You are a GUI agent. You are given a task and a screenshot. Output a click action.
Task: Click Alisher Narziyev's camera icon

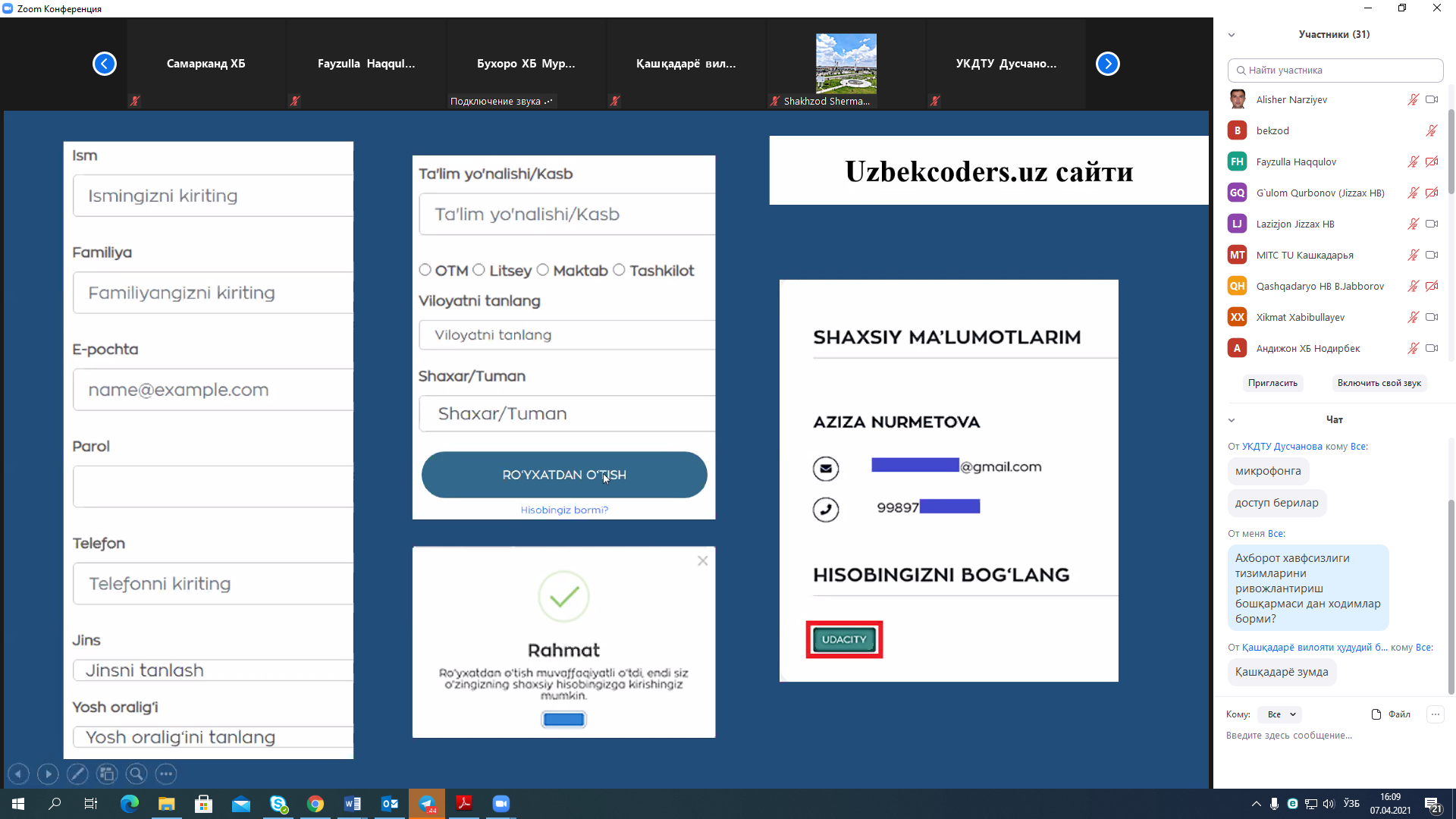(1432, 99)
